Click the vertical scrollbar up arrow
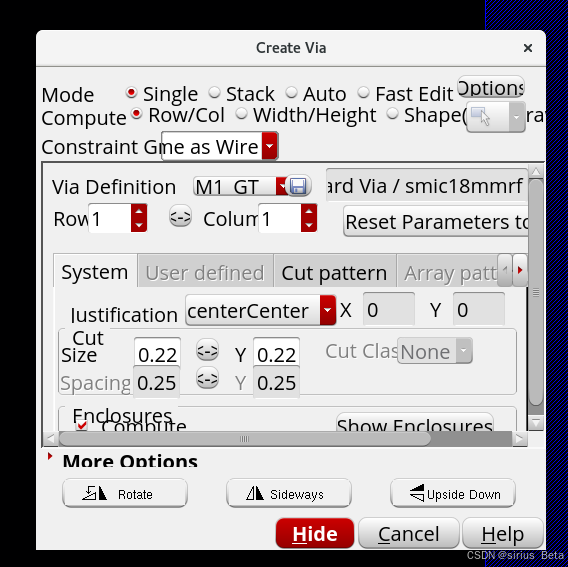The image size is (568, 567). (x=536, y=172)
